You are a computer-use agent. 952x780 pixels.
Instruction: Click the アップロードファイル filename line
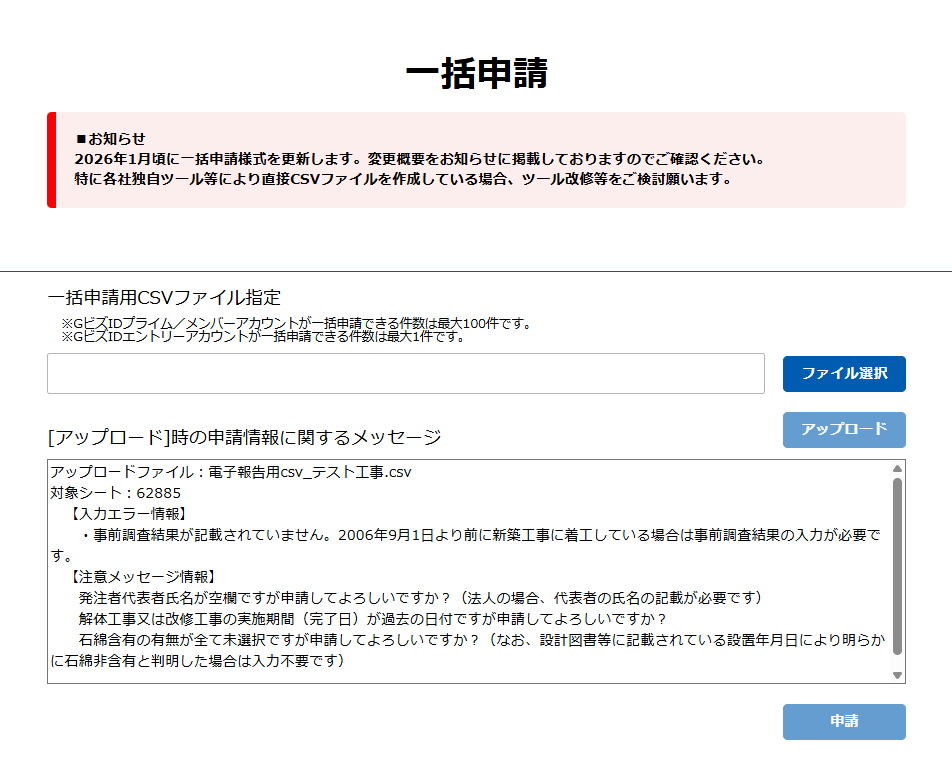point(231,472)
